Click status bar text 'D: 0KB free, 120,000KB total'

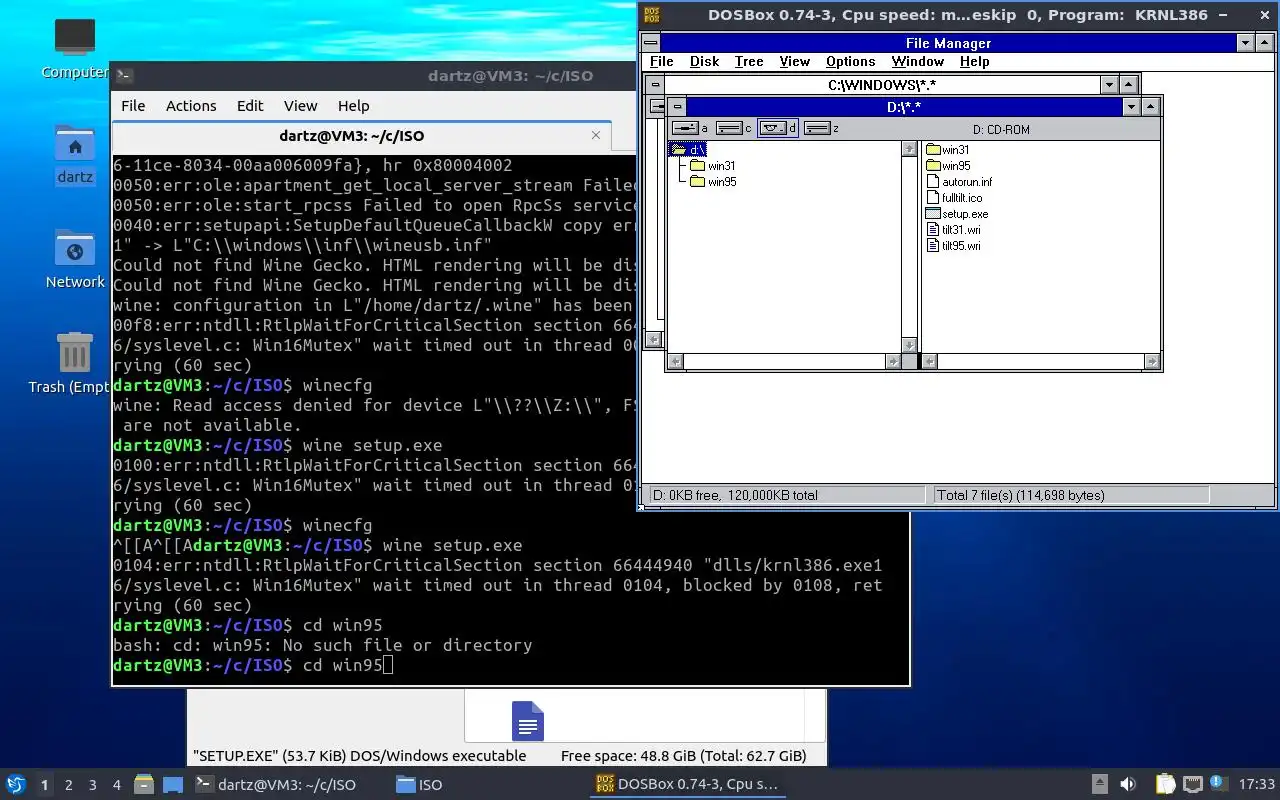pyautogui.click(x=735, y=495)
